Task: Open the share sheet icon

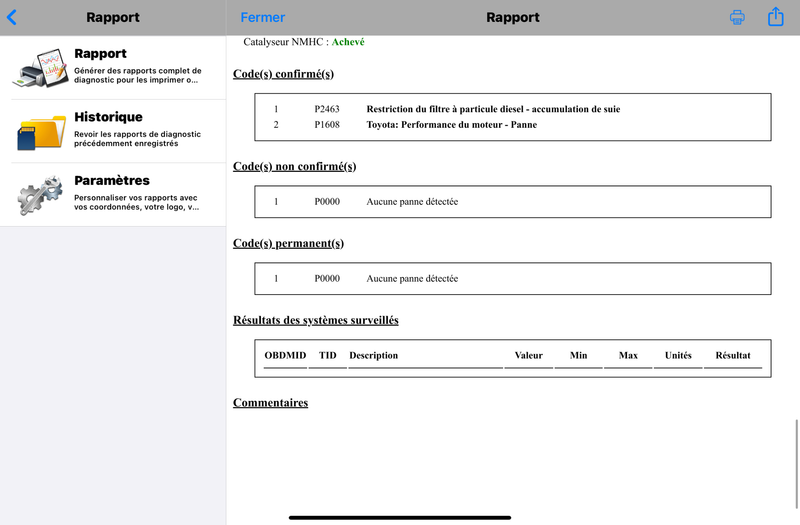Action: [x=776, y=16]
